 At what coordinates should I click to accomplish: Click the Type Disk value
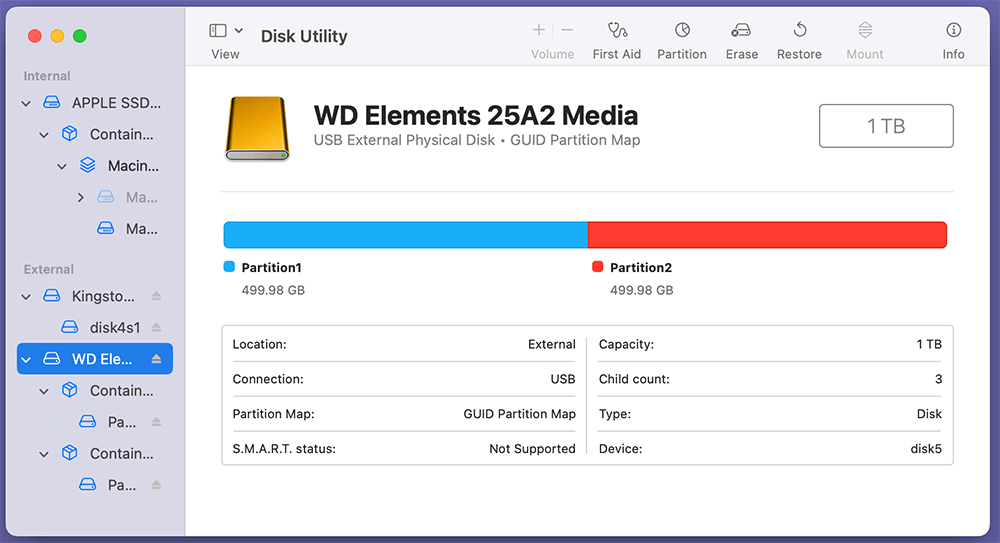929,414
